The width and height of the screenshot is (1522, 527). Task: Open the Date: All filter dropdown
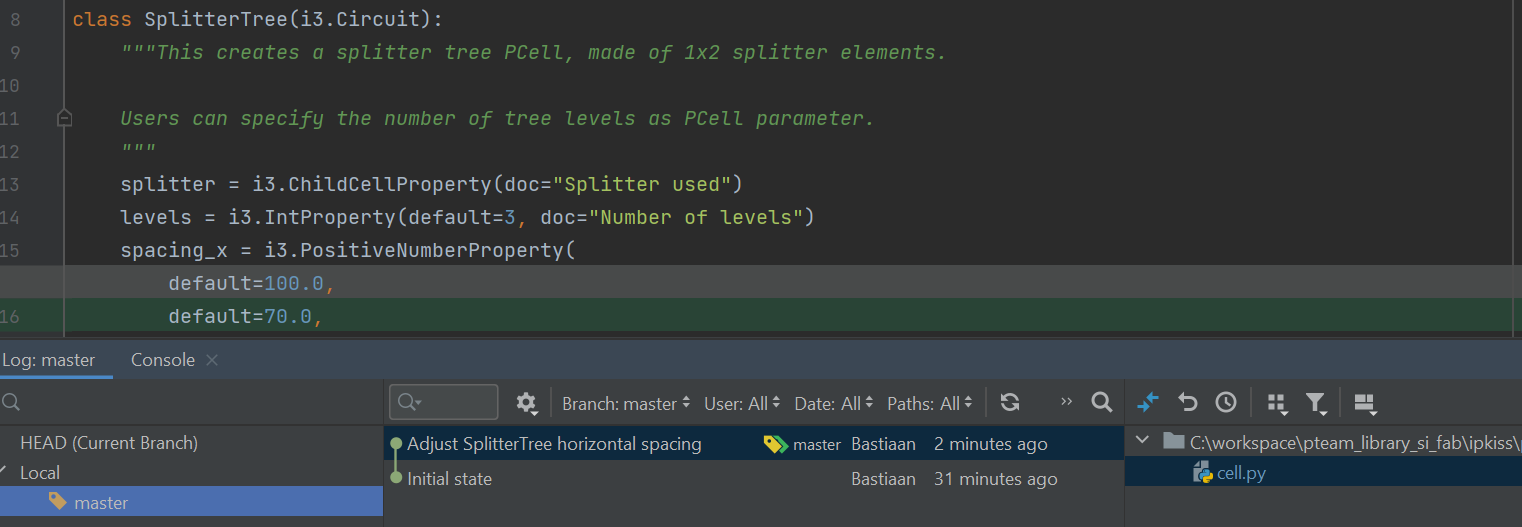coord(834,404)
